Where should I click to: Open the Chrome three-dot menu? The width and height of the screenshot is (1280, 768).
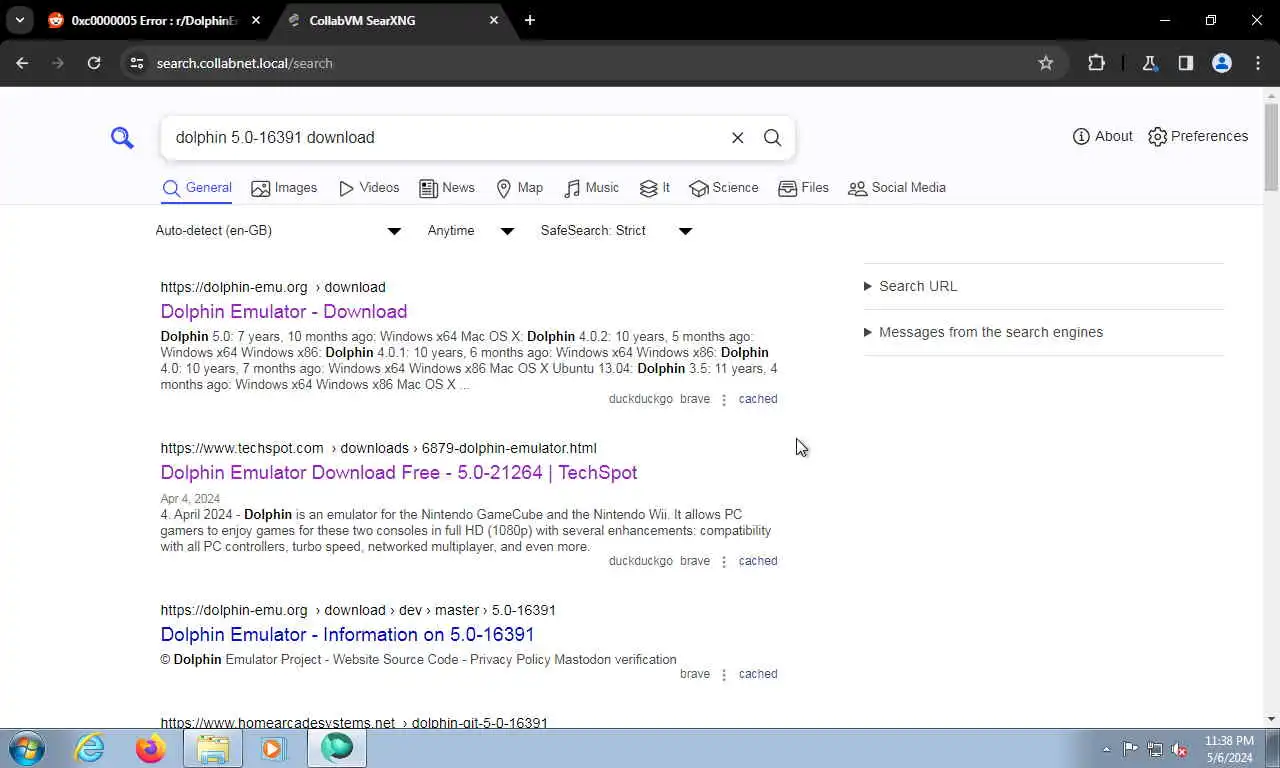[x=1258, y=63]
